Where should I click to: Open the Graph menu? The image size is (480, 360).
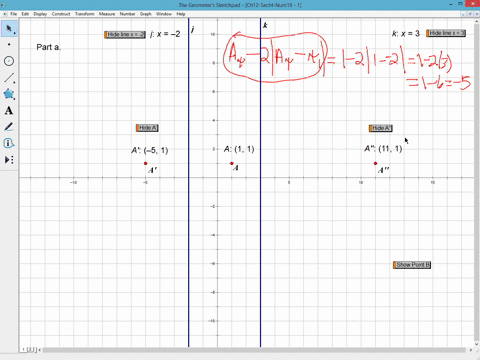coord(146,14)
